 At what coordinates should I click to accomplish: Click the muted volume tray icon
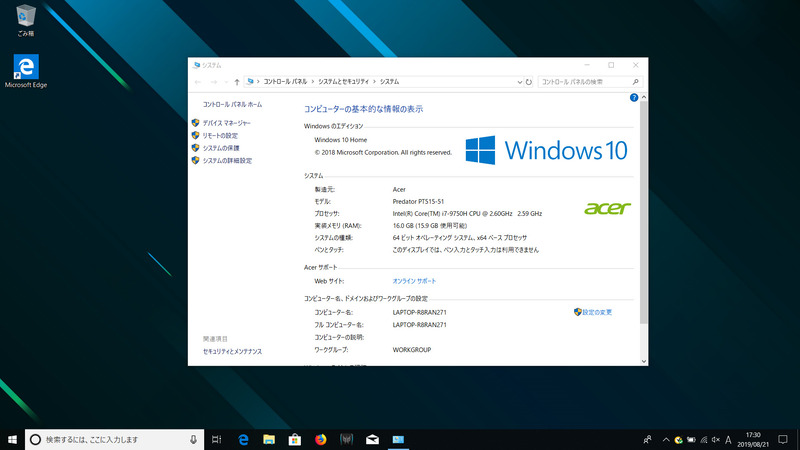click(x=716, y=439)
